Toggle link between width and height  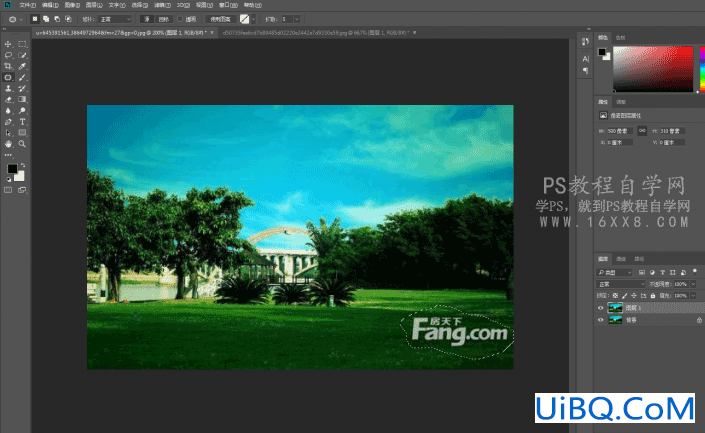[642, 131]
